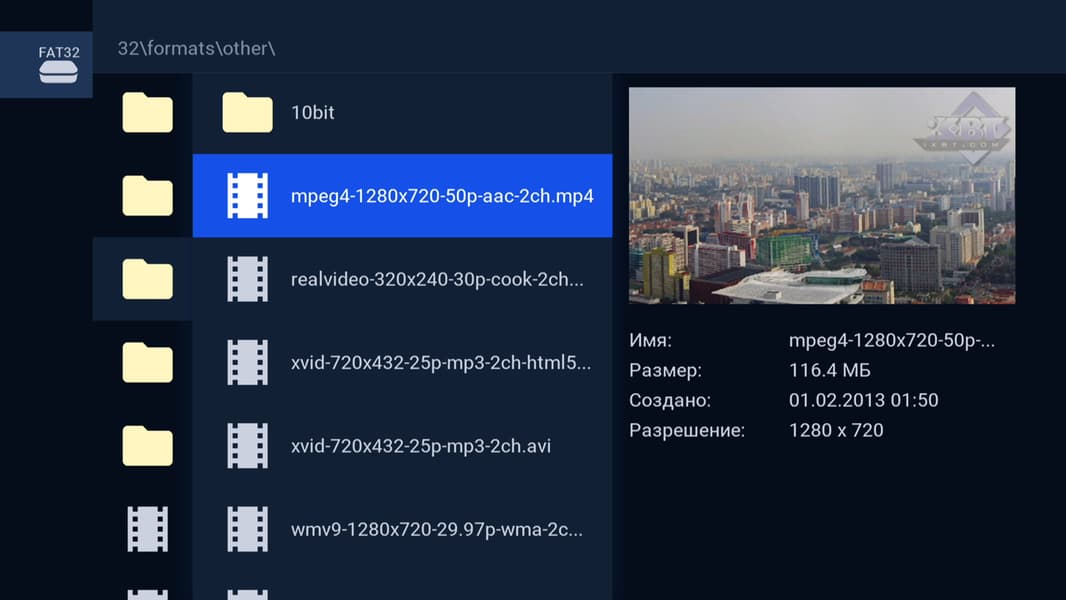This screenshot has width=1066, height=600.
Task: Click film icon of xvid html5 file
Action: pos(247,363)
